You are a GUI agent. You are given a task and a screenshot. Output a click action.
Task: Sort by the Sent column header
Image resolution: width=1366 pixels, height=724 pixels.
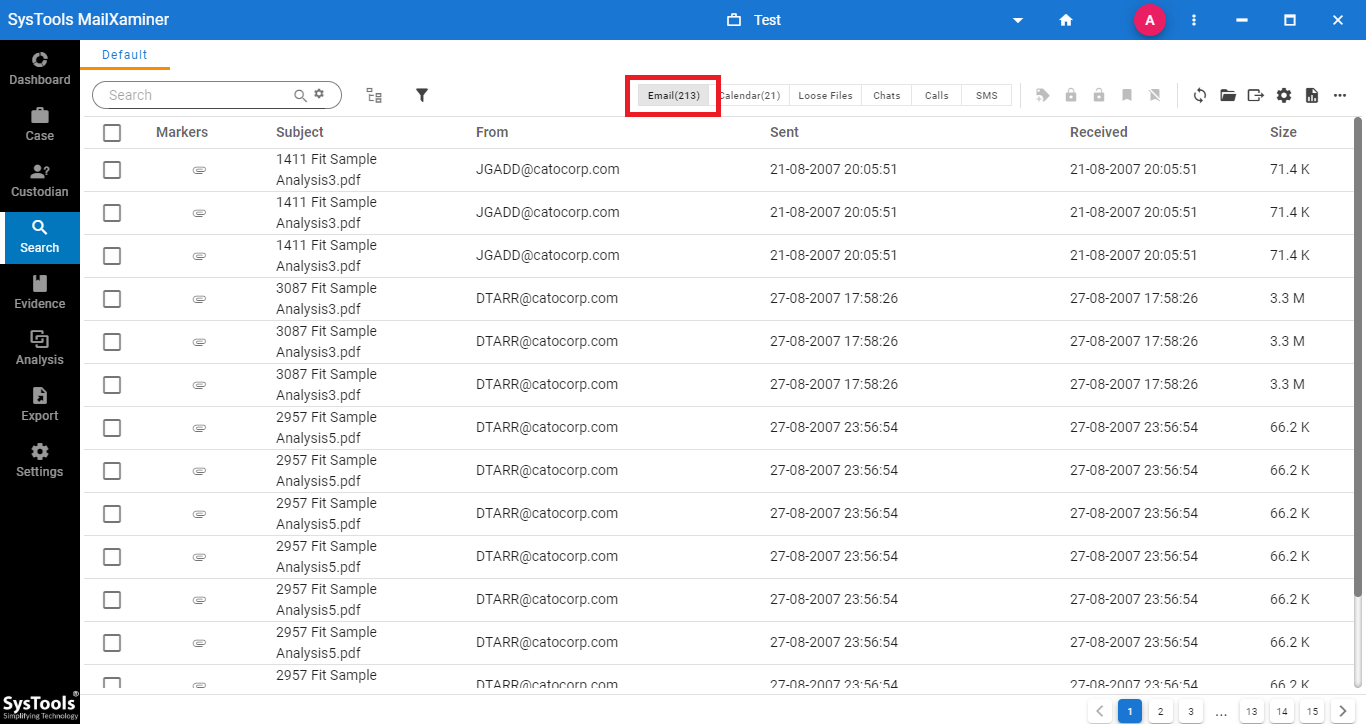tap(784, 132)
